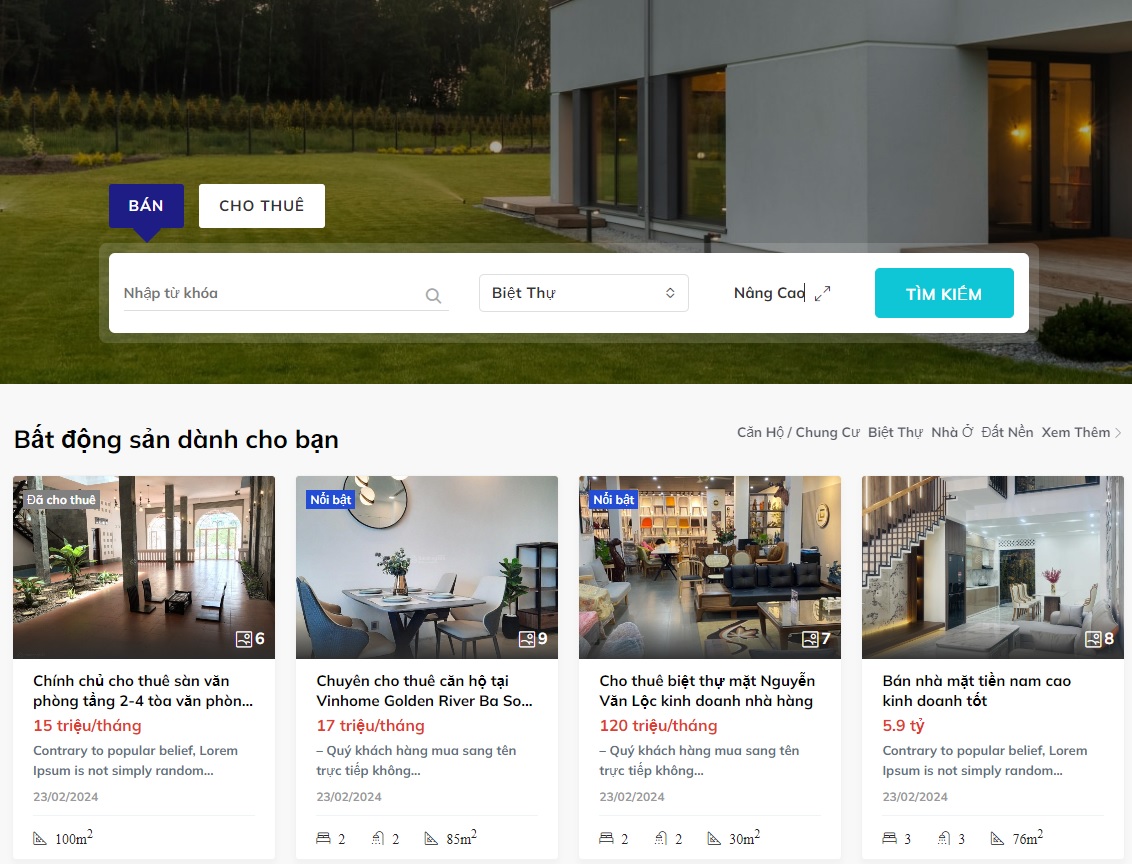Click the photo gallery icon showing 8 images
Image resolution: width=1132 pixels, height=864 pixels.
(x=1093, y=639)
